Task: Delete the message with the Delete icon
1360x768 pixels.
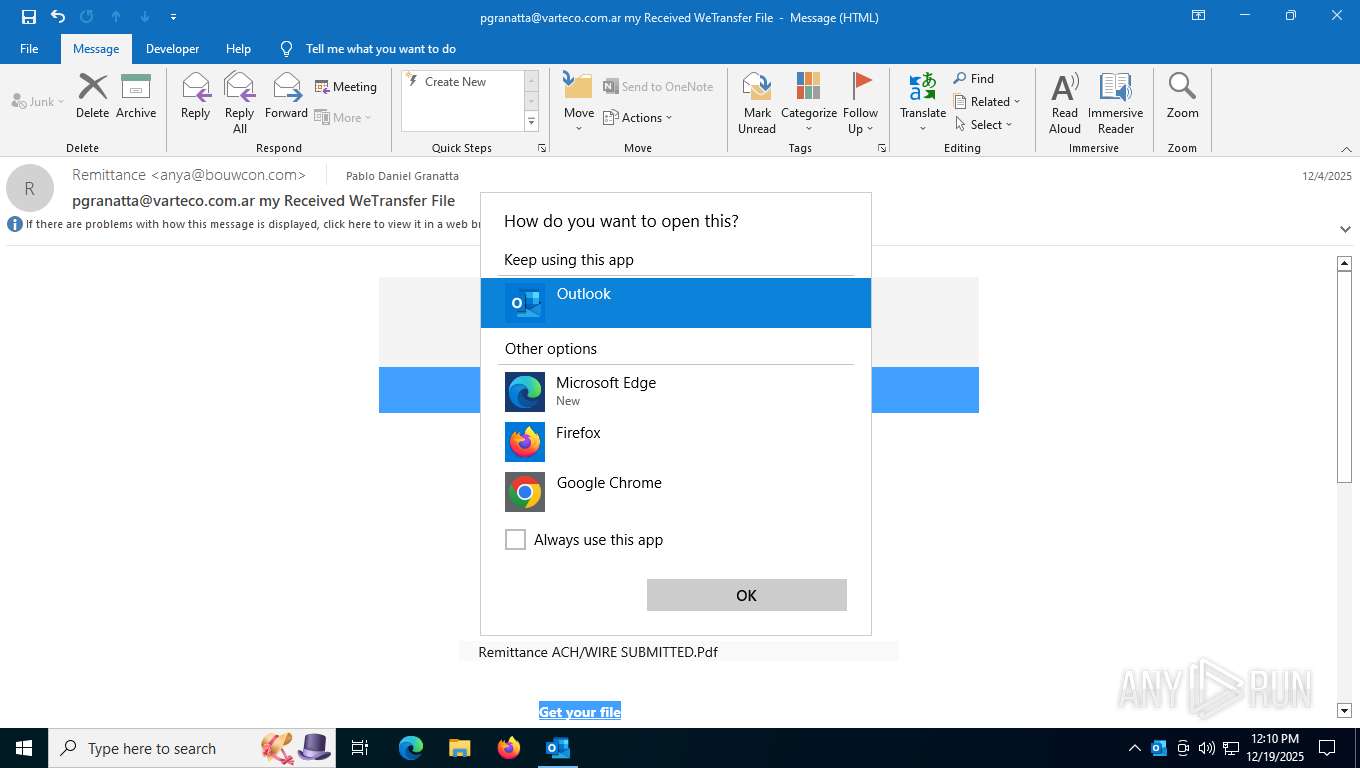Action: [92, 96]
